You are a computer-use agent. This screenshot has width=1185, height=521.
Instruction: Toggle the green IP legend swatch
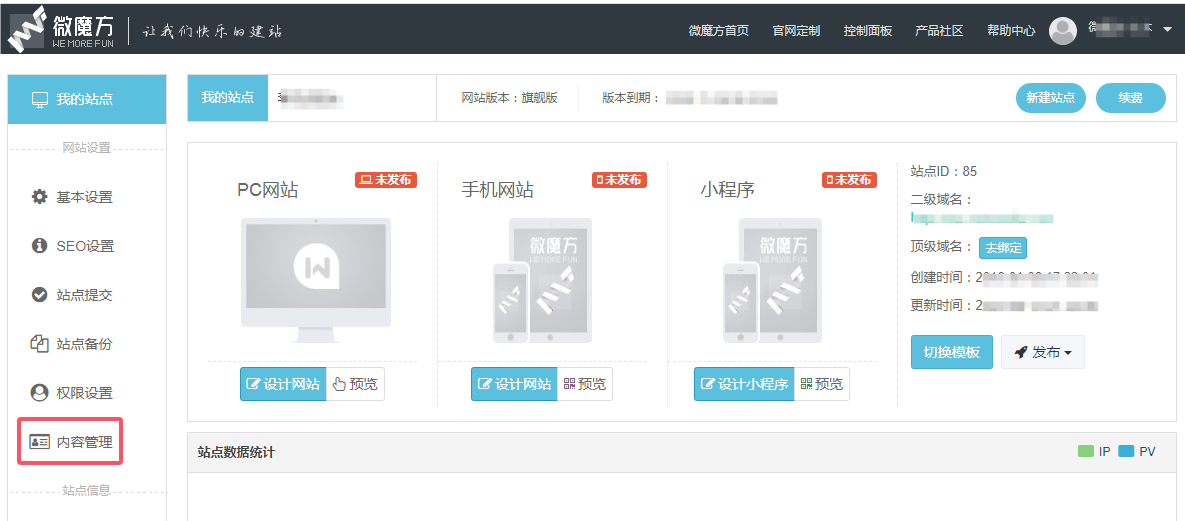click(x=1086, y=452)
